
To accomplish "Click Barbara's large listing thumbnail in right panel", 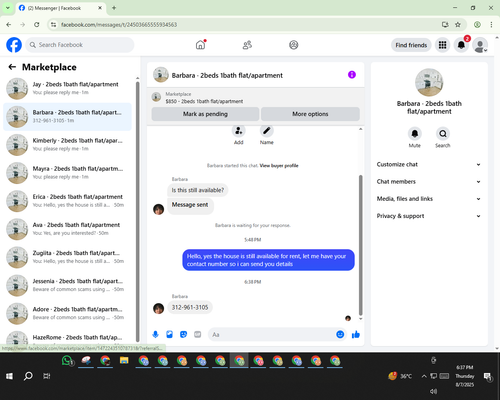I will coord(429,83).
